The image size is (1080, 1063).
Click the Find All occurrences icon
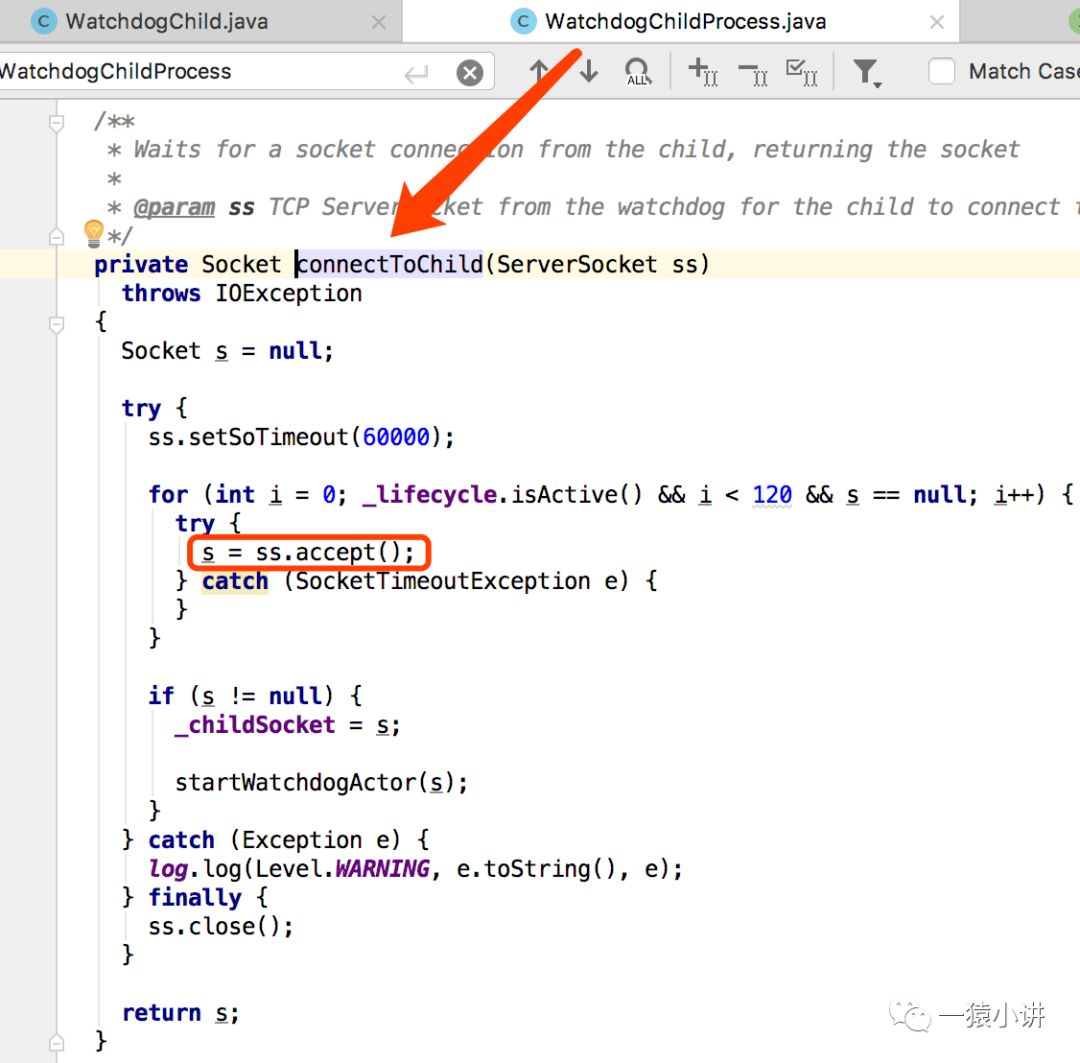tap(637, 72)
